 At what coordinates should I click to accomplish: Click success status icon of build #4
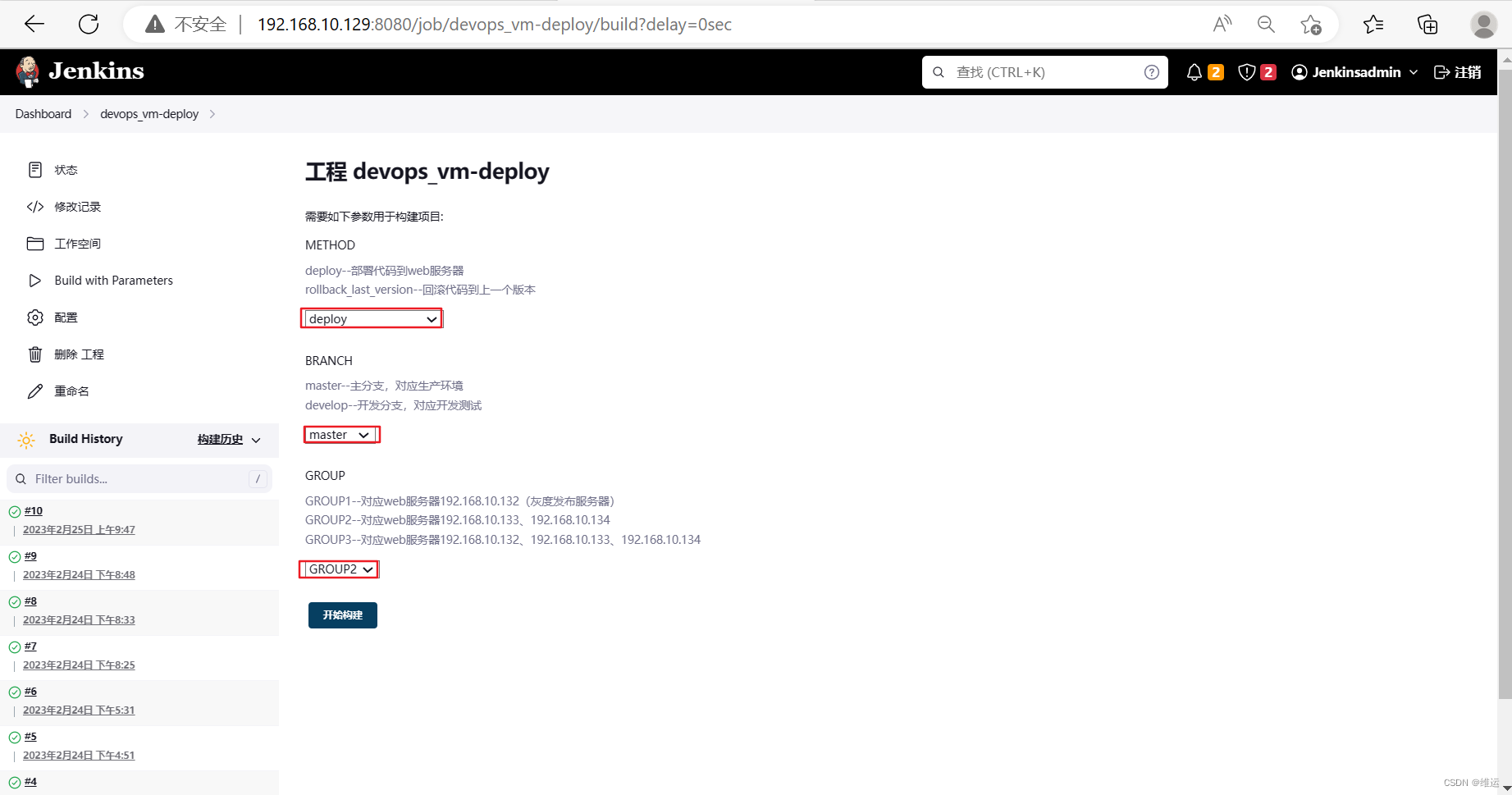(14, 783)
